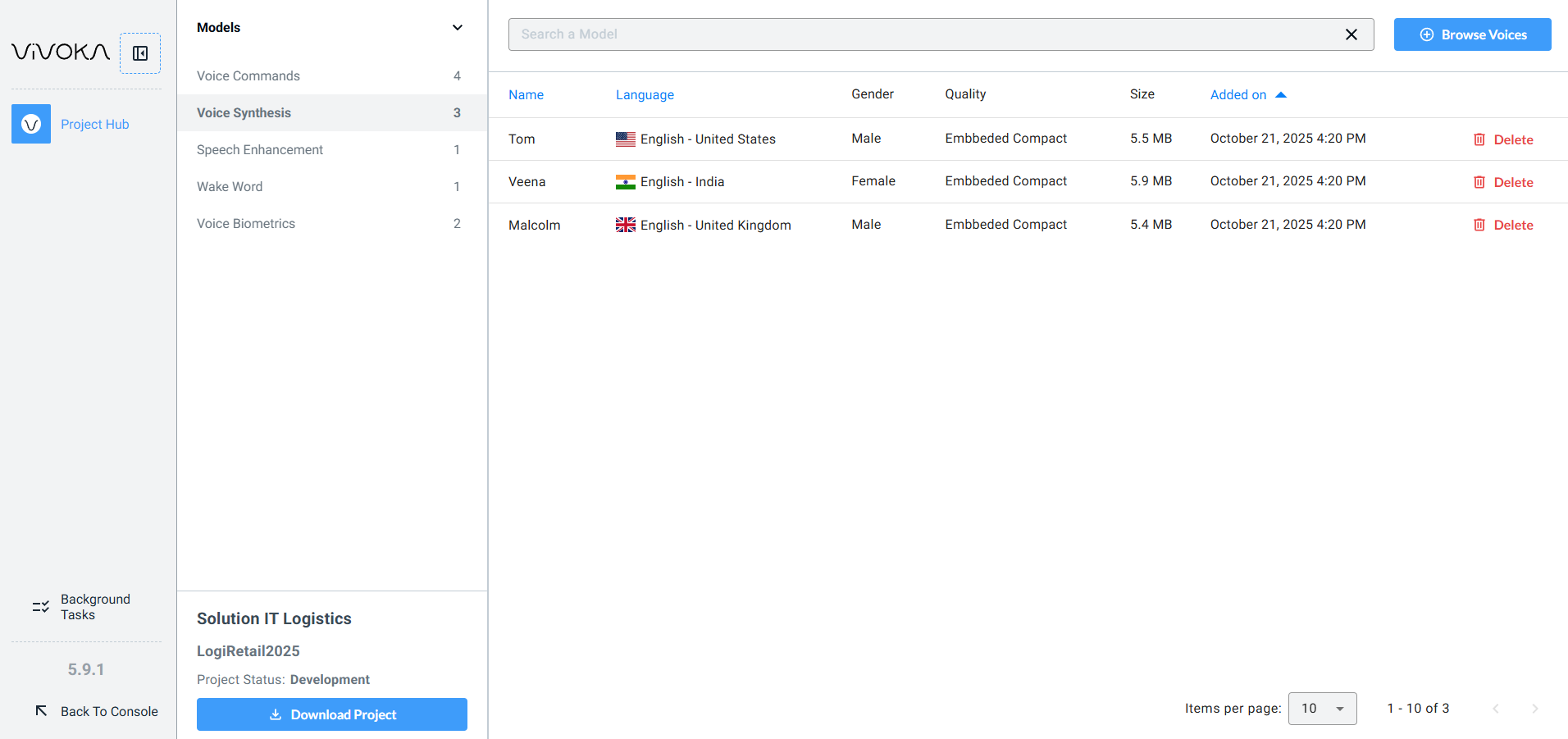Open the Wake Word category
Viewport: 1568px width, 739px height.
[x=230, y=187]
